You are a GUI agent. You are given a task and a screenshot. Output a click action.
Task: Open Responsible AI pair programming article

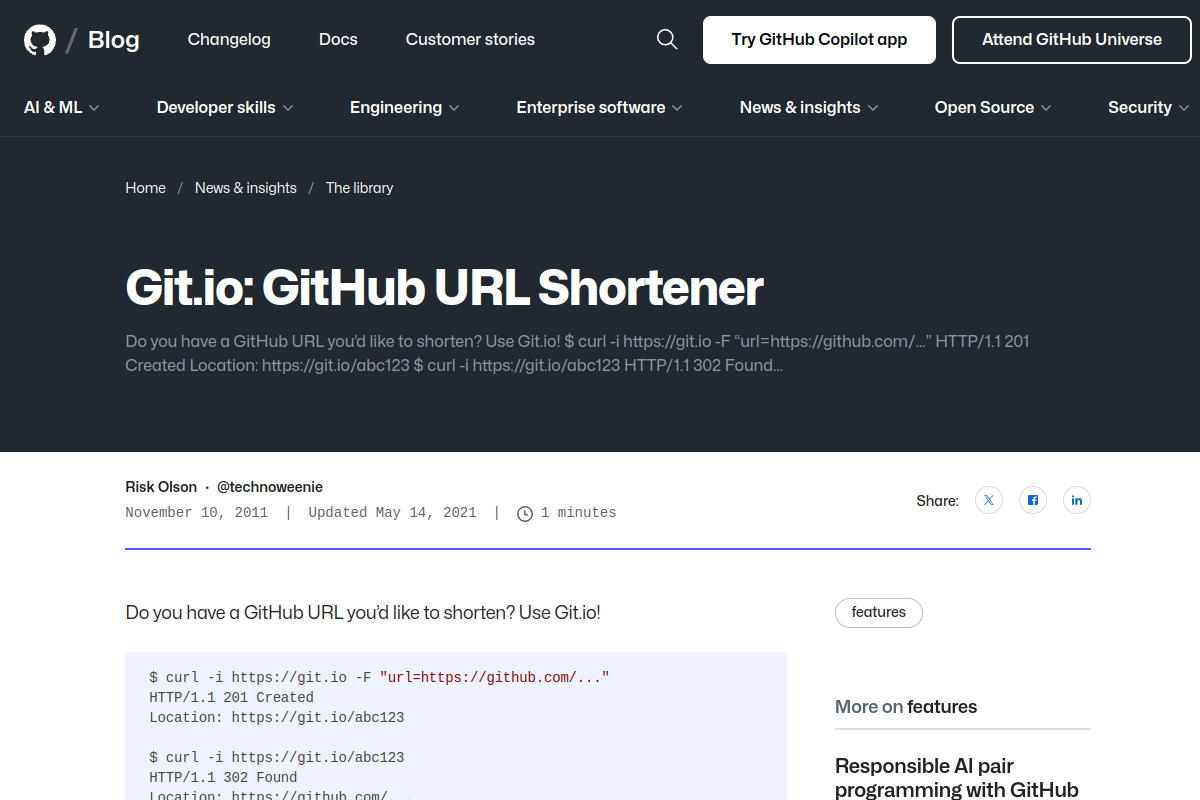[x=957, y=778]
